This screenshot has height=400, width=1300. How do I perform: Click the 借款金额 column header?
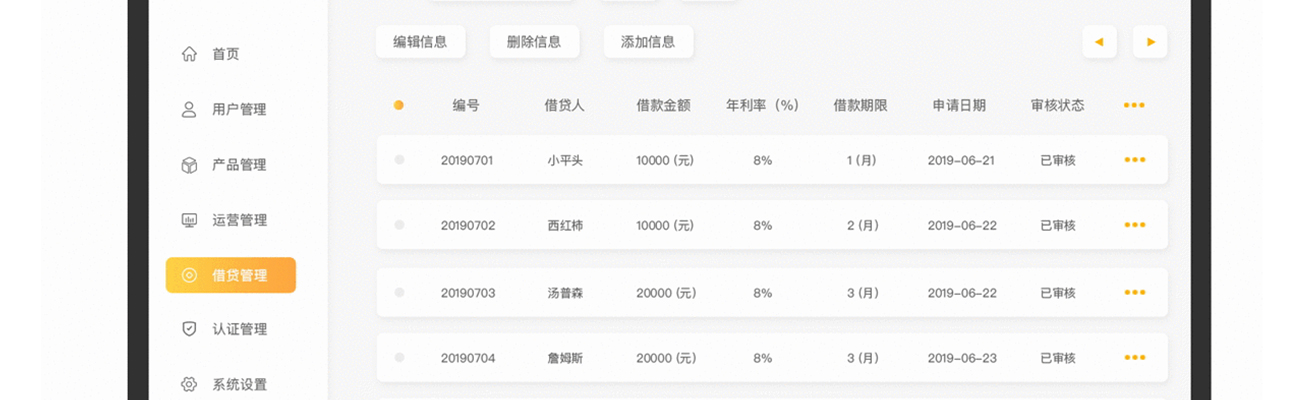click(x=664, y=105)
